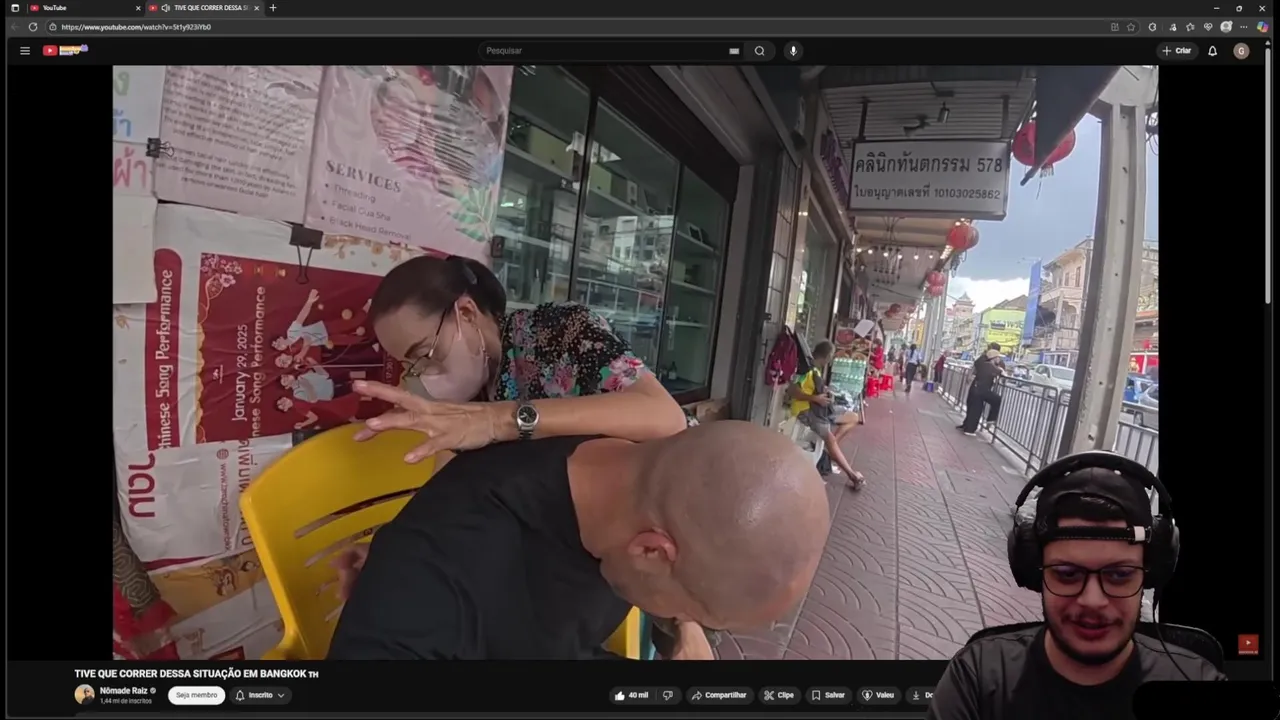This screenshot has width=1280, height=720.
Task: Open browser essentials heart icon
Action: tap(1208, 27)
